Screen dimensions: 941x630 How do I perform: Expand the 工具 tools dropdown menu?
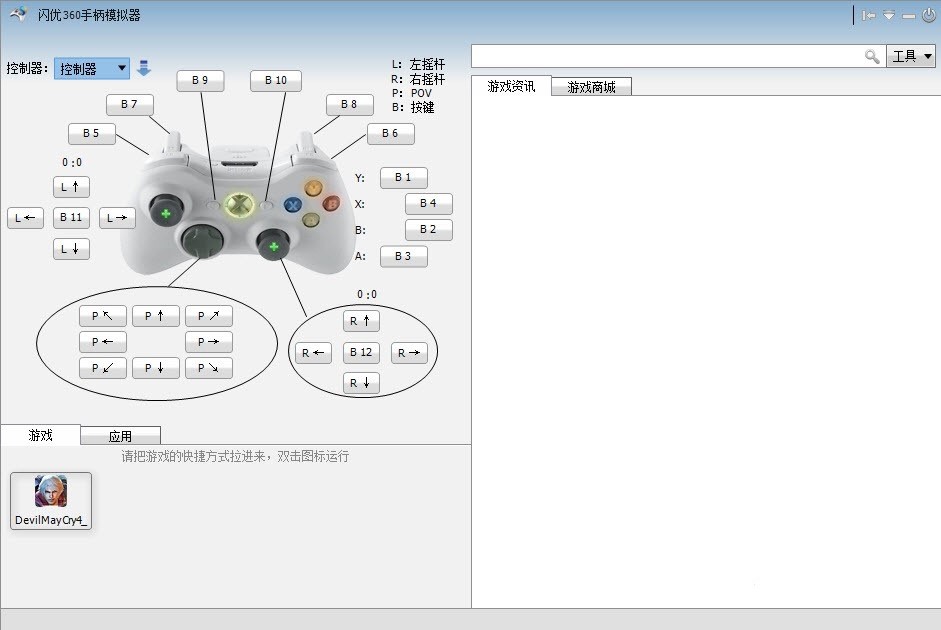click(x=911, y=56)
